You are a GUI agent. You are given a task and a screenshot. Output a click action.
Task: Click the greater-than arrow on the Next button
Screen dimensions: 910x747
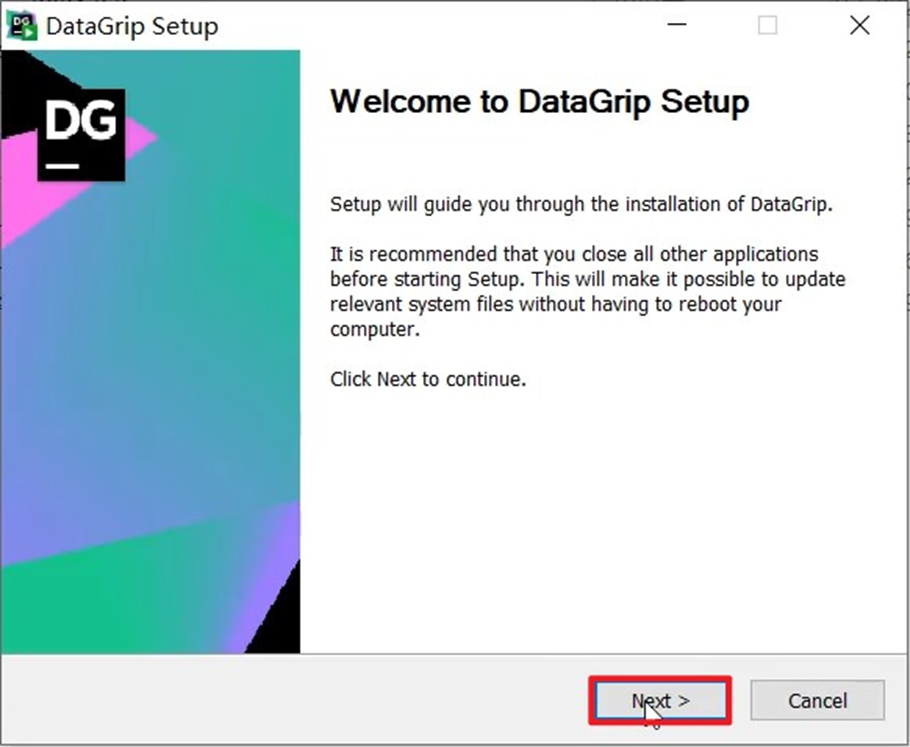(x=684, y=700)
